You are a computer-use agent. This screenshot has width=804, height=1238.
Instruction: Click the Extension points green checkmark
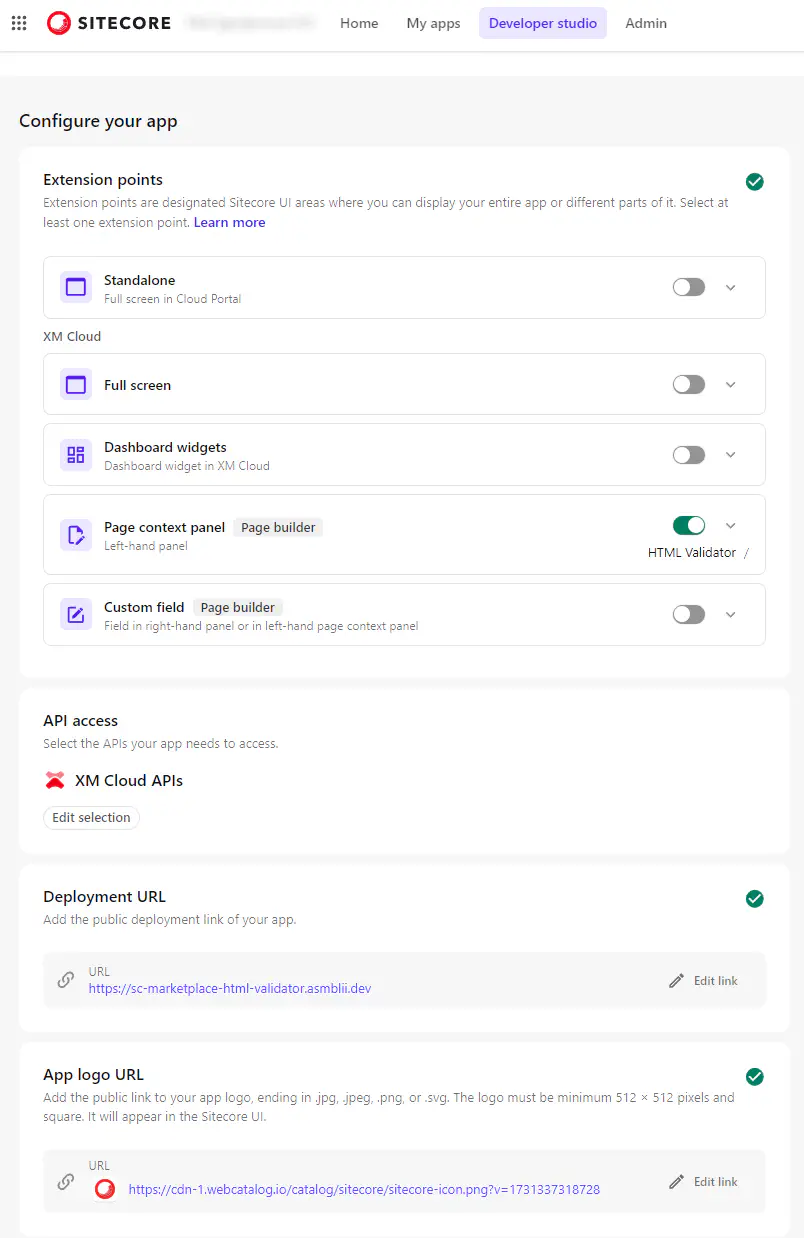[755, 181]
